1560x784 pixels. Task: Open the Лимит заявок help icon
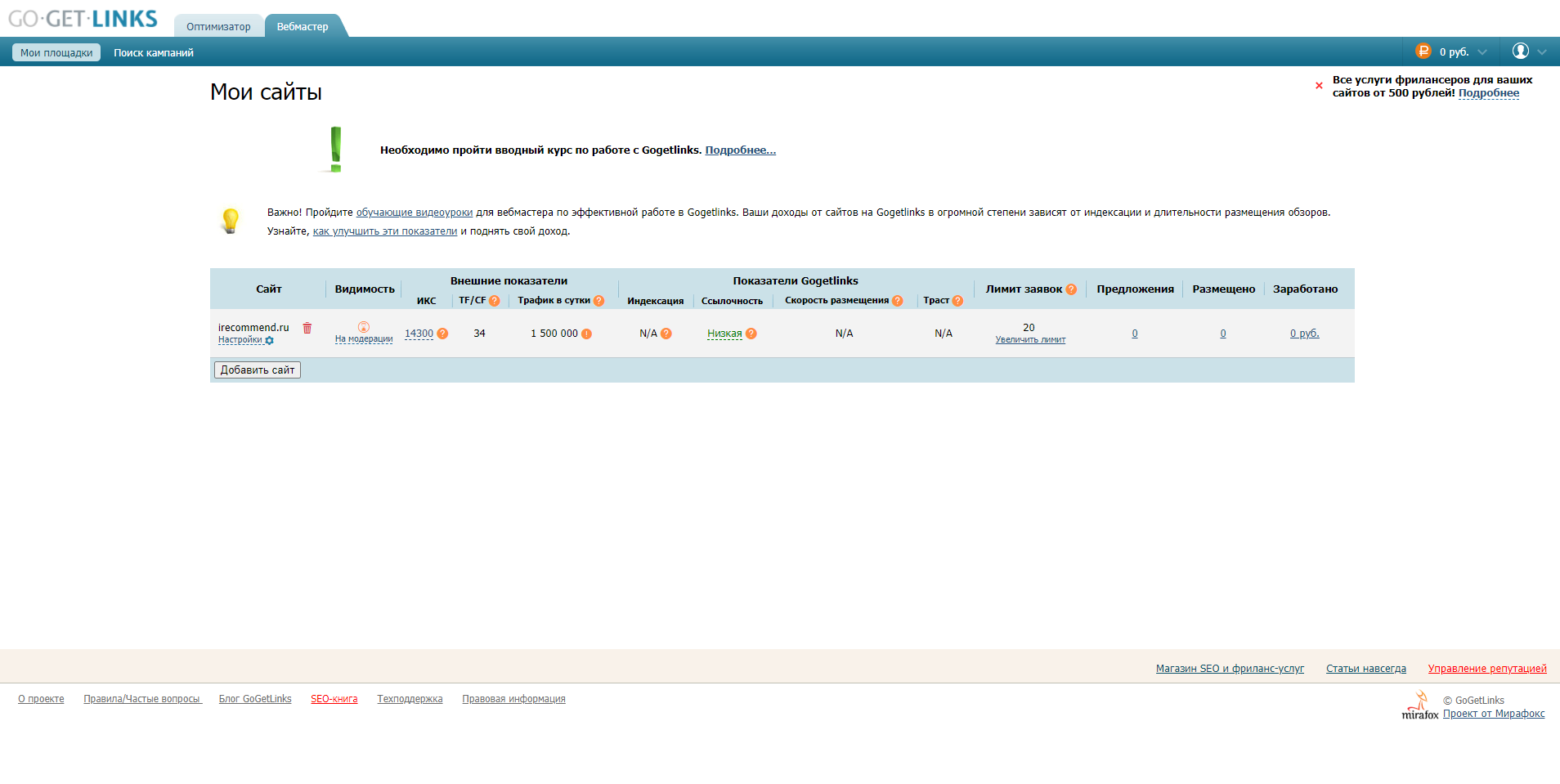tap(1071, 289)
